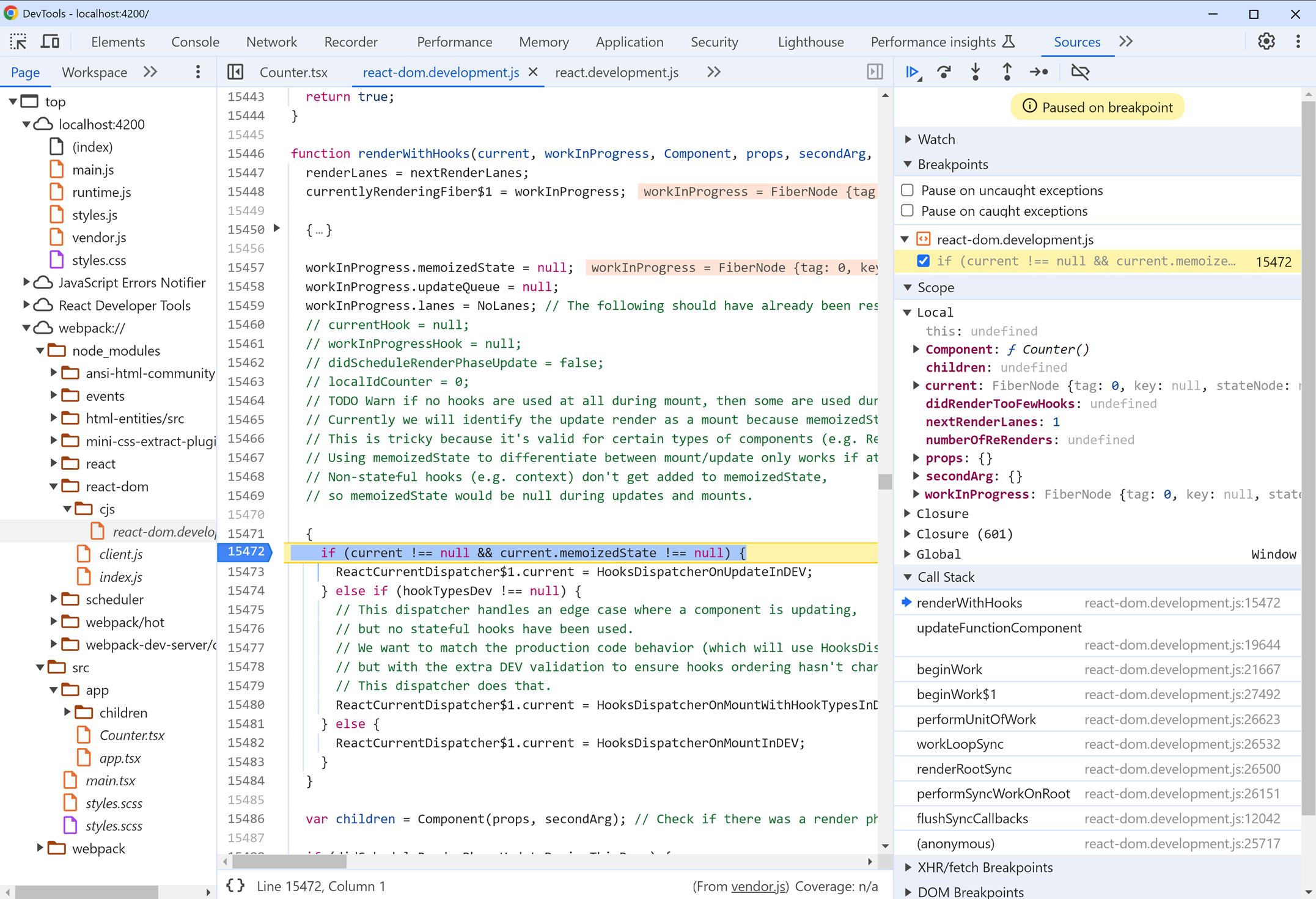Click the Paused on breakpoint banner
The height and width of the screenshot is (899, 1316).
click(x=1097, y=107)
